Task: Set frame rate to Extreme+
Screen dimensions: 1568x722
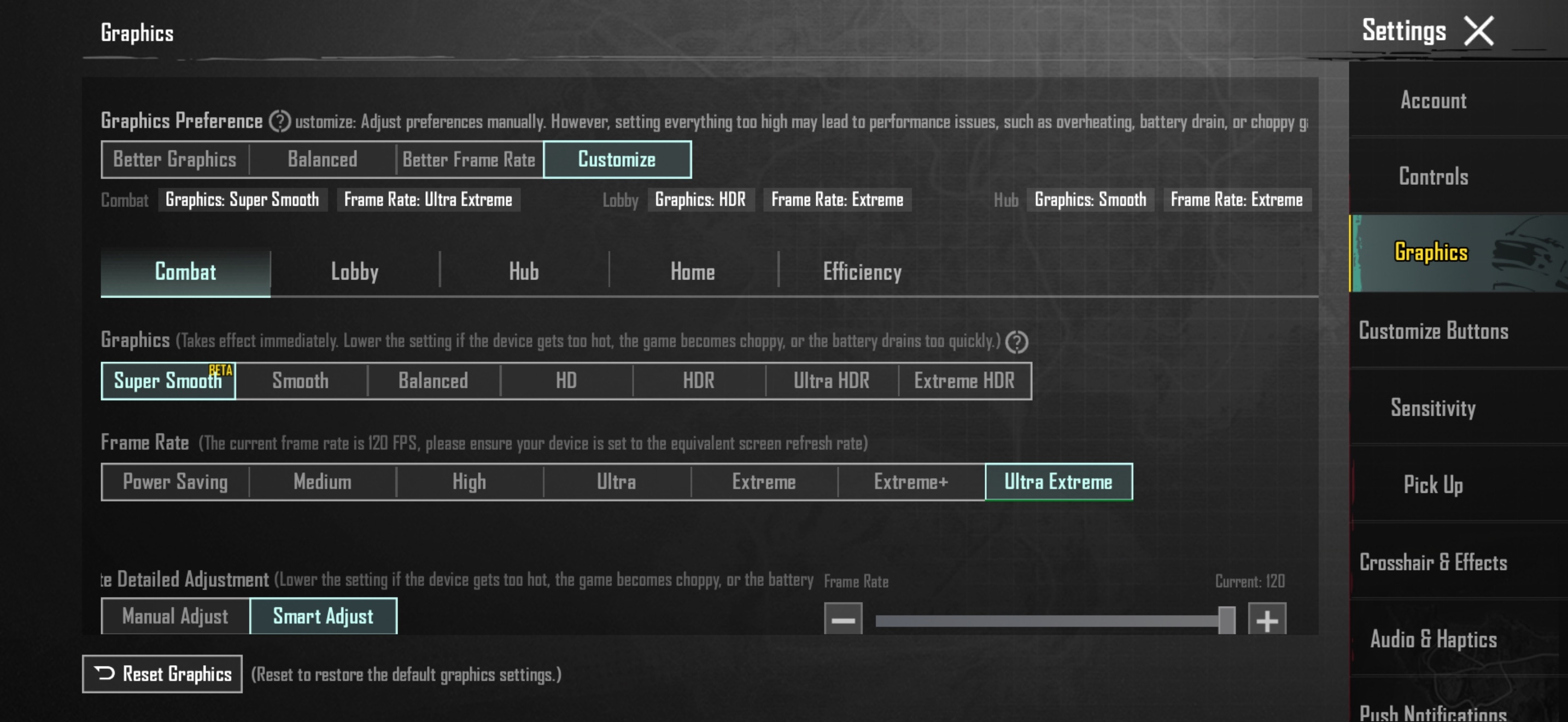Action: pyautogui.click(x=911, y=481)
